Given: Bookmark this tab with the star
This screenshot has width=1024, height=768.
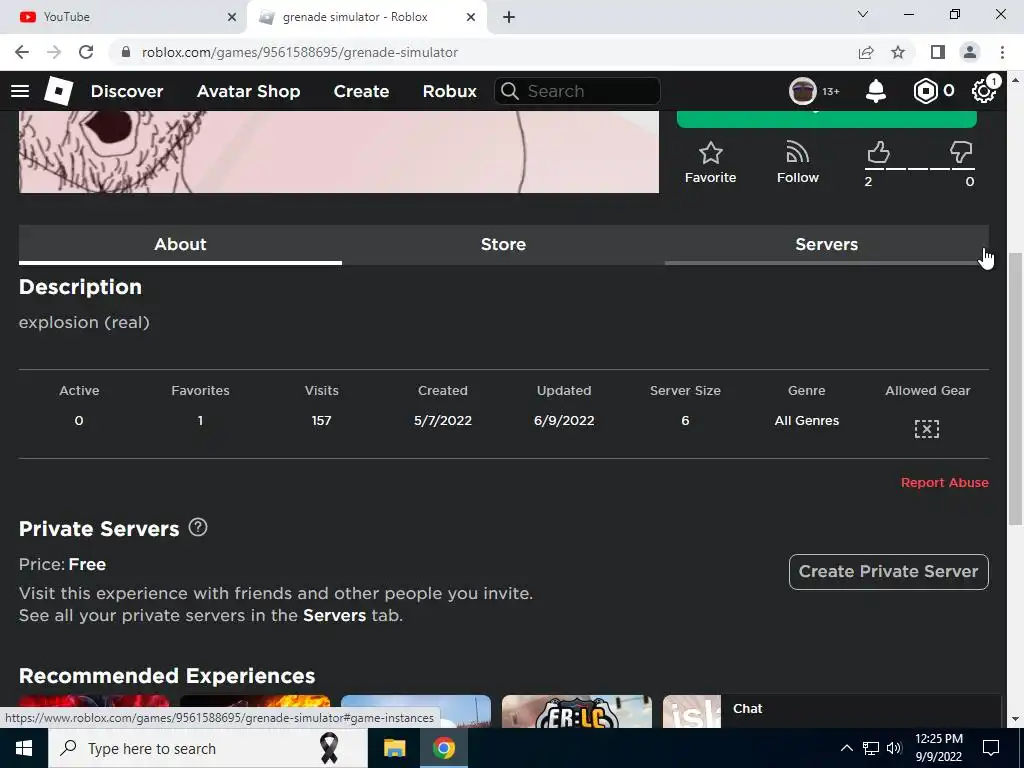Looking at the screenshot, I should coord(898,52).
